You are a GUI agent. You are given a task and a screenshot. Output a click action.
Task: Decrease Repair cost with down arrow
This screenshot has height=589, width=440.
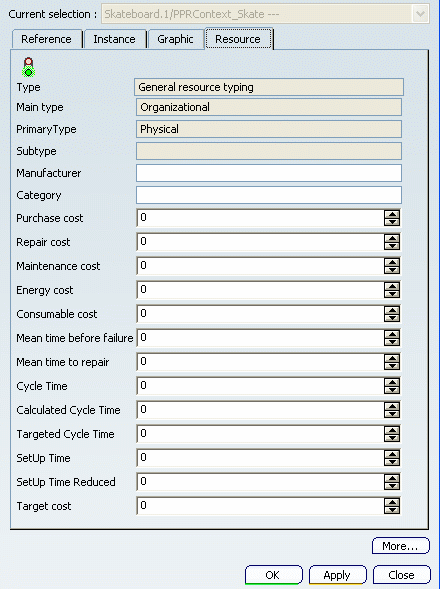click(392, 246)
